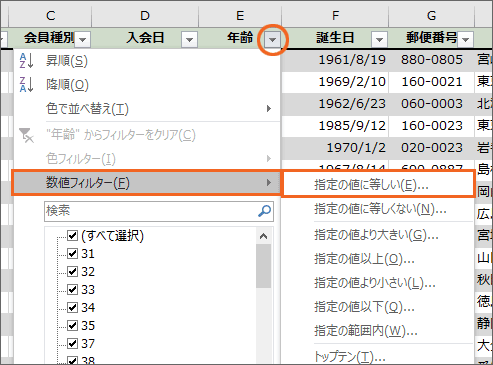The height and width of the screenshot is (365, 493).
Task: Choose 指定の値より大きい filter option
Action: click(x=378, y=235)
